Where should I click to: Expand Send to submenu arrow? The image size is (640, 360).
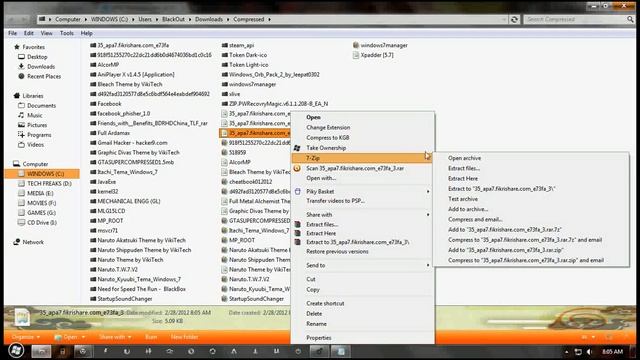click(428, 265)
